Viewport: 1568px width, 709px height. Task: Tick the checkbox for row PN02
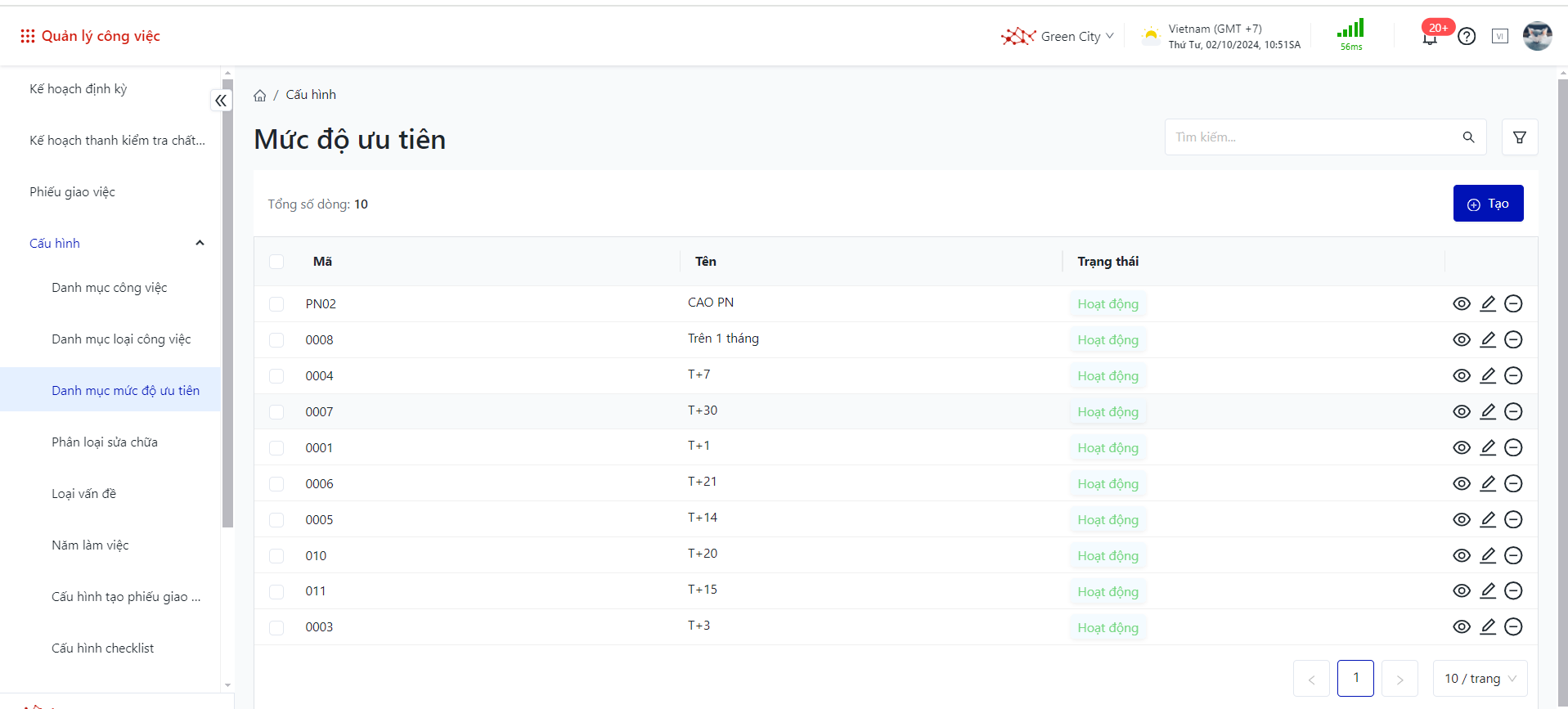click(x=276, y=304)
